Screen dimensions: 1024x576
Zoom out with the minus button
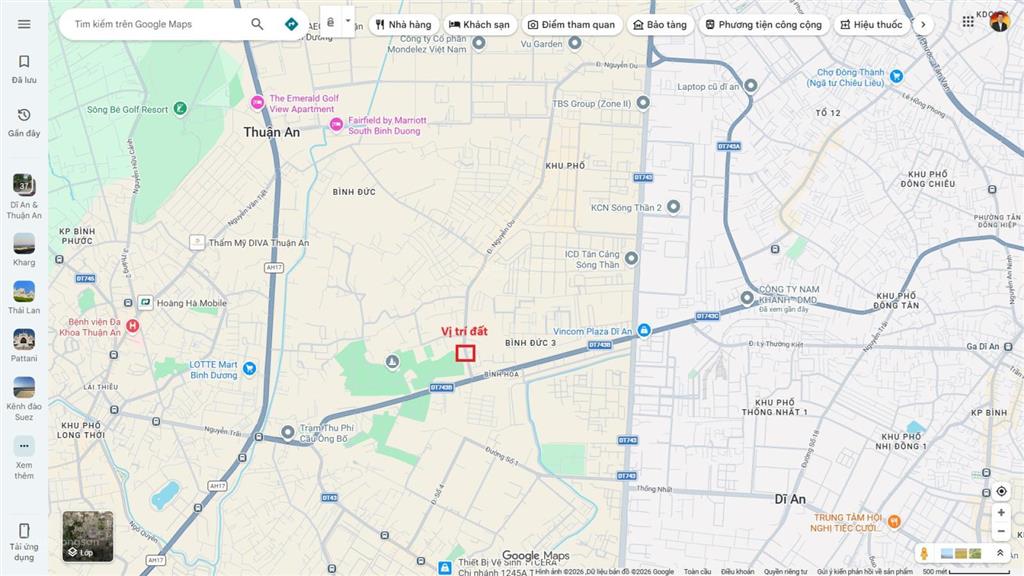coord(1001,531)
